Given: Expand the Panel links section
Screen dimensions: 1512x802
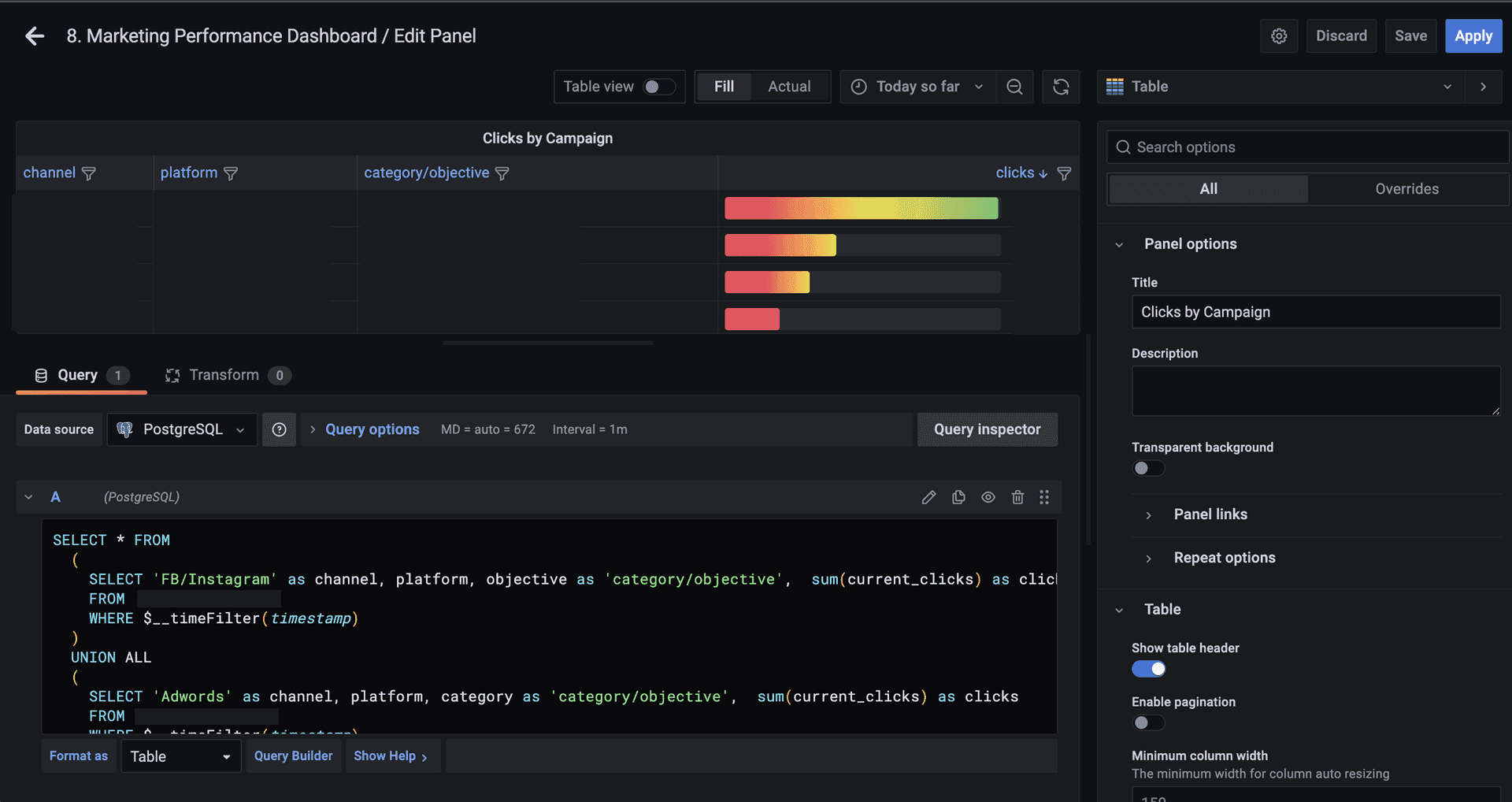Looking at the screenshot, I should 1210,514.
